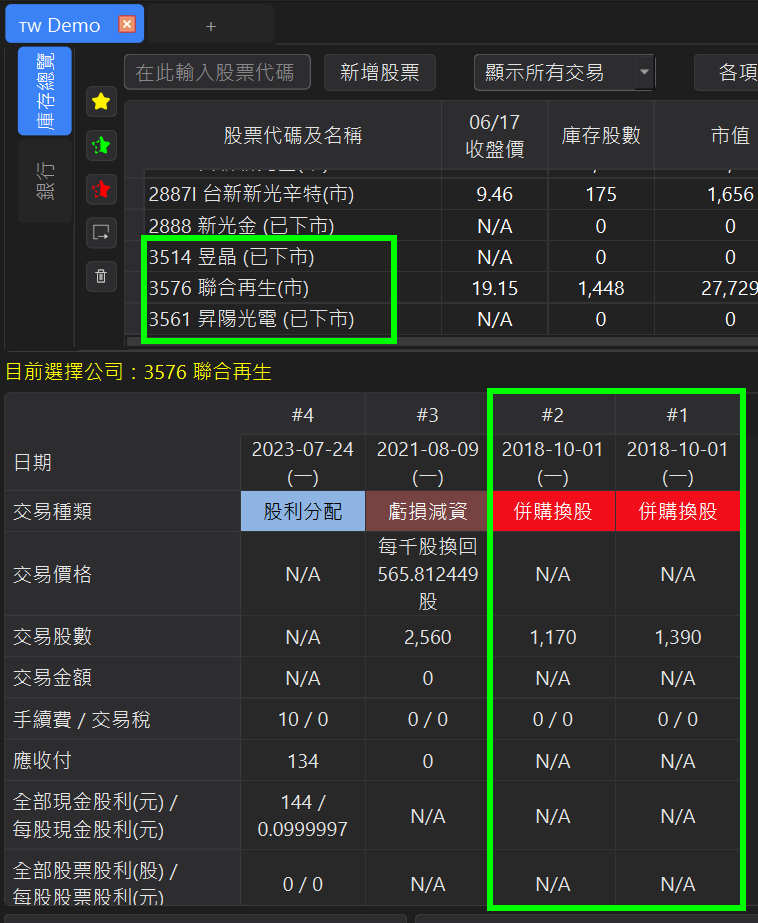Viewport: 758px width, 923px height.
Task: Click closing price 9.46 cell
Action: click(494, 194)
